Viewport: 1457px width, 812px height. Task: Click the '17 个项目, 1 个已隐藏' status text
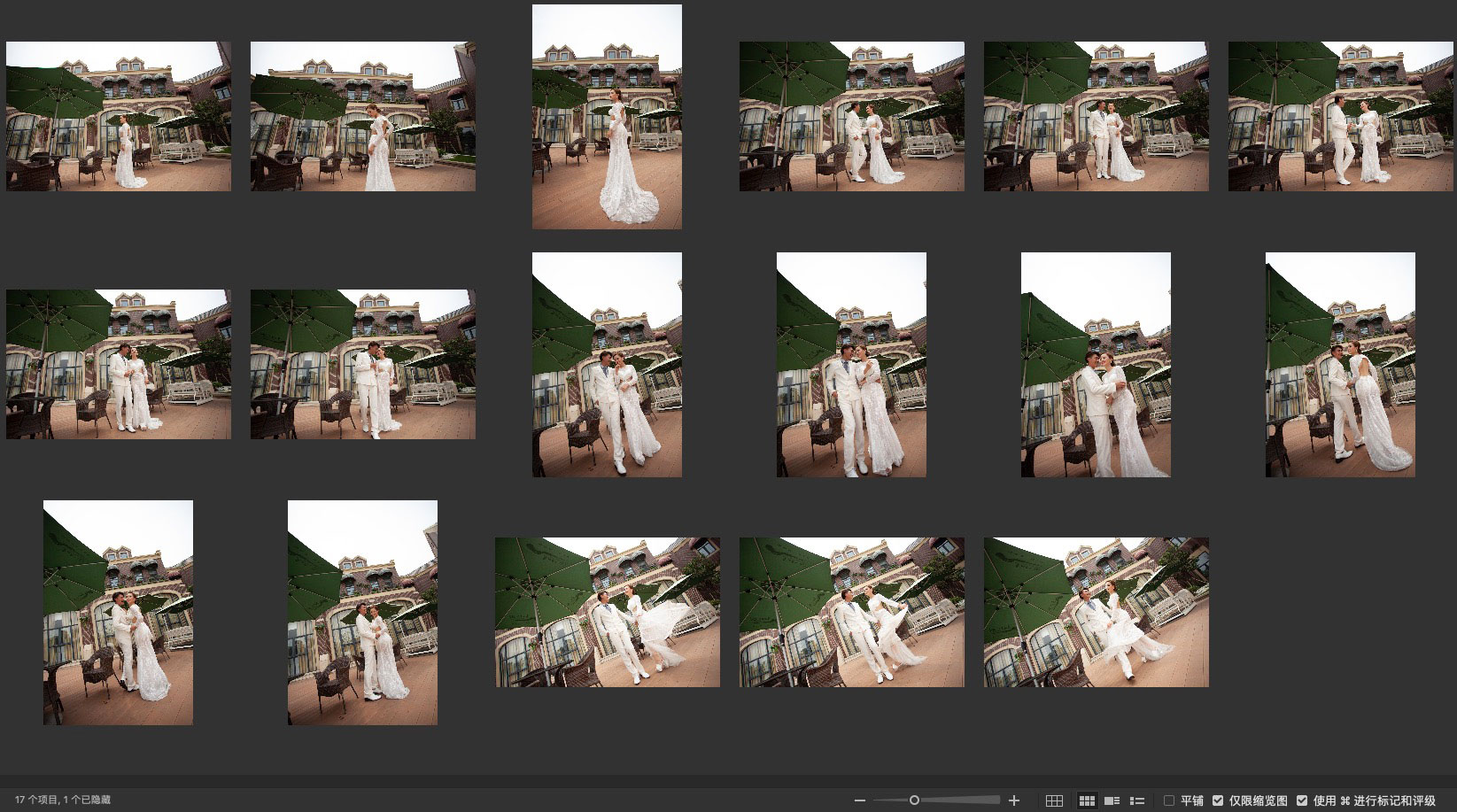click(x=62, y=800)
